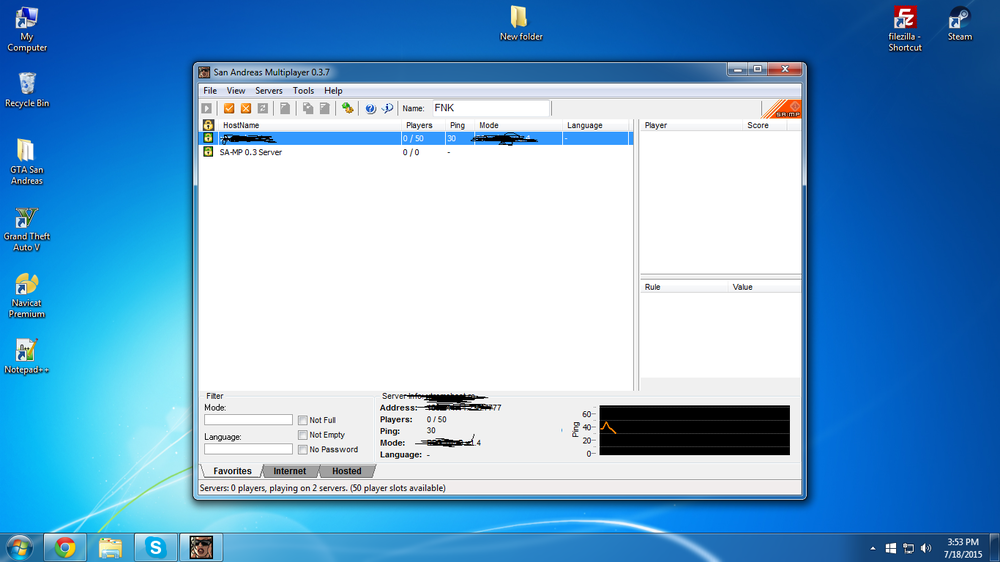Open the Servers menu
The image size is (1000, 562).
click(x=268, y=91)
